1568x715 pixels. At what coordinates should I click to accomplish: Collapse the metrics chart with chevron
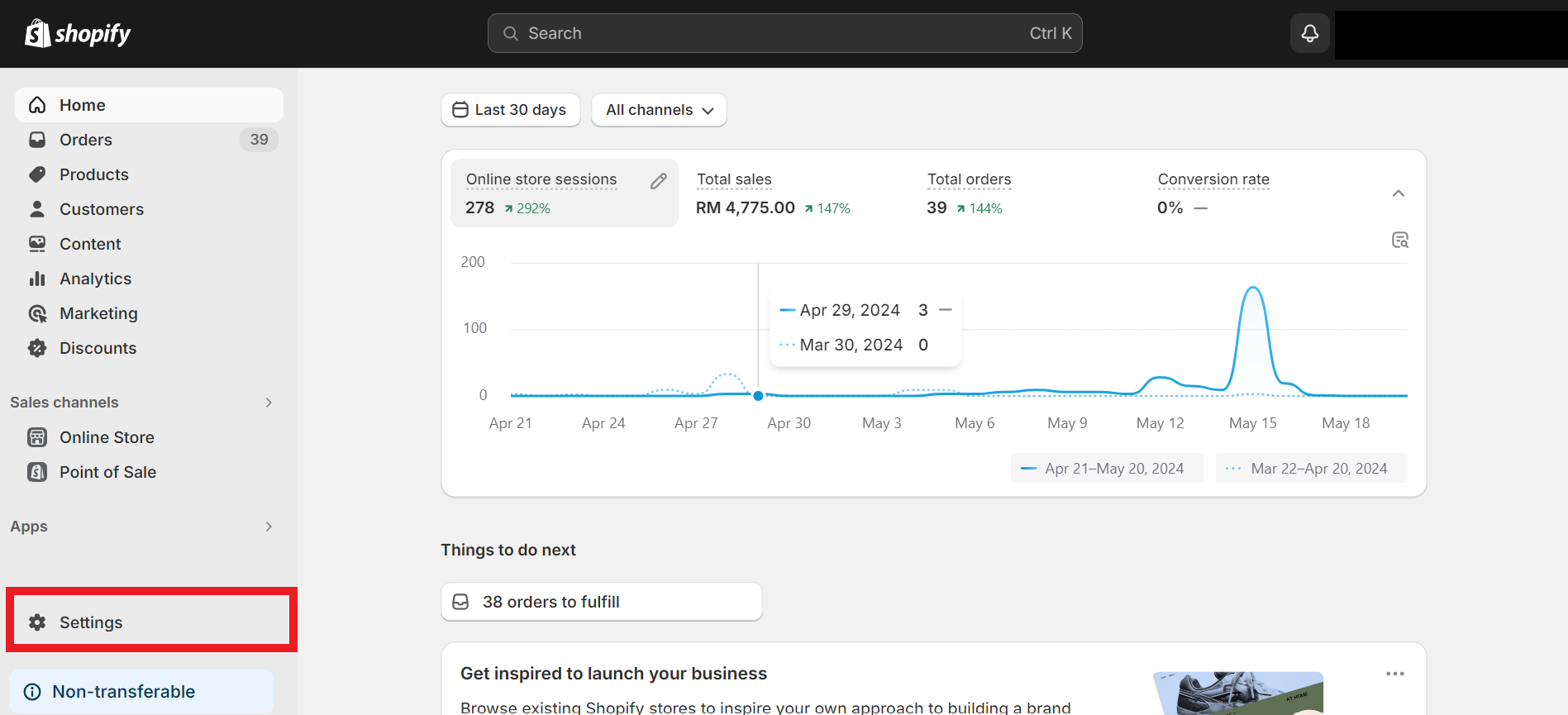click(1399, 193)
